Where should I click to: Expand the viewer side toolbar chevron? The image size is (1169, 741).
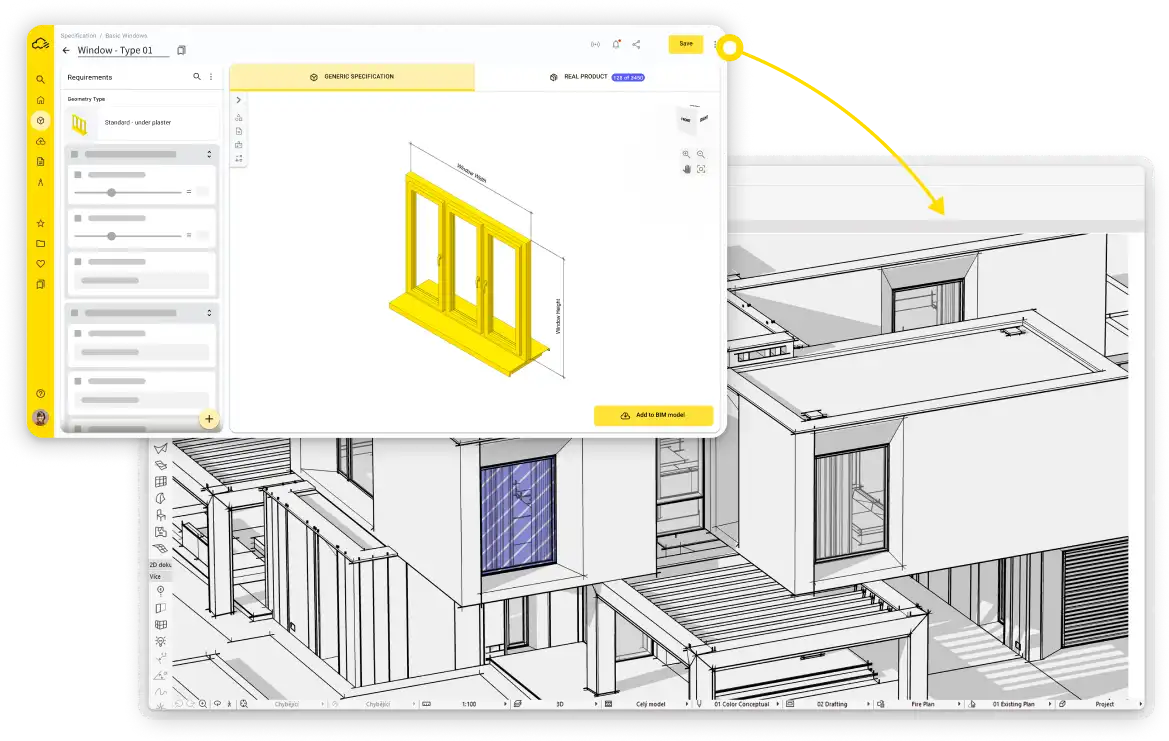[x=239, y=100]
